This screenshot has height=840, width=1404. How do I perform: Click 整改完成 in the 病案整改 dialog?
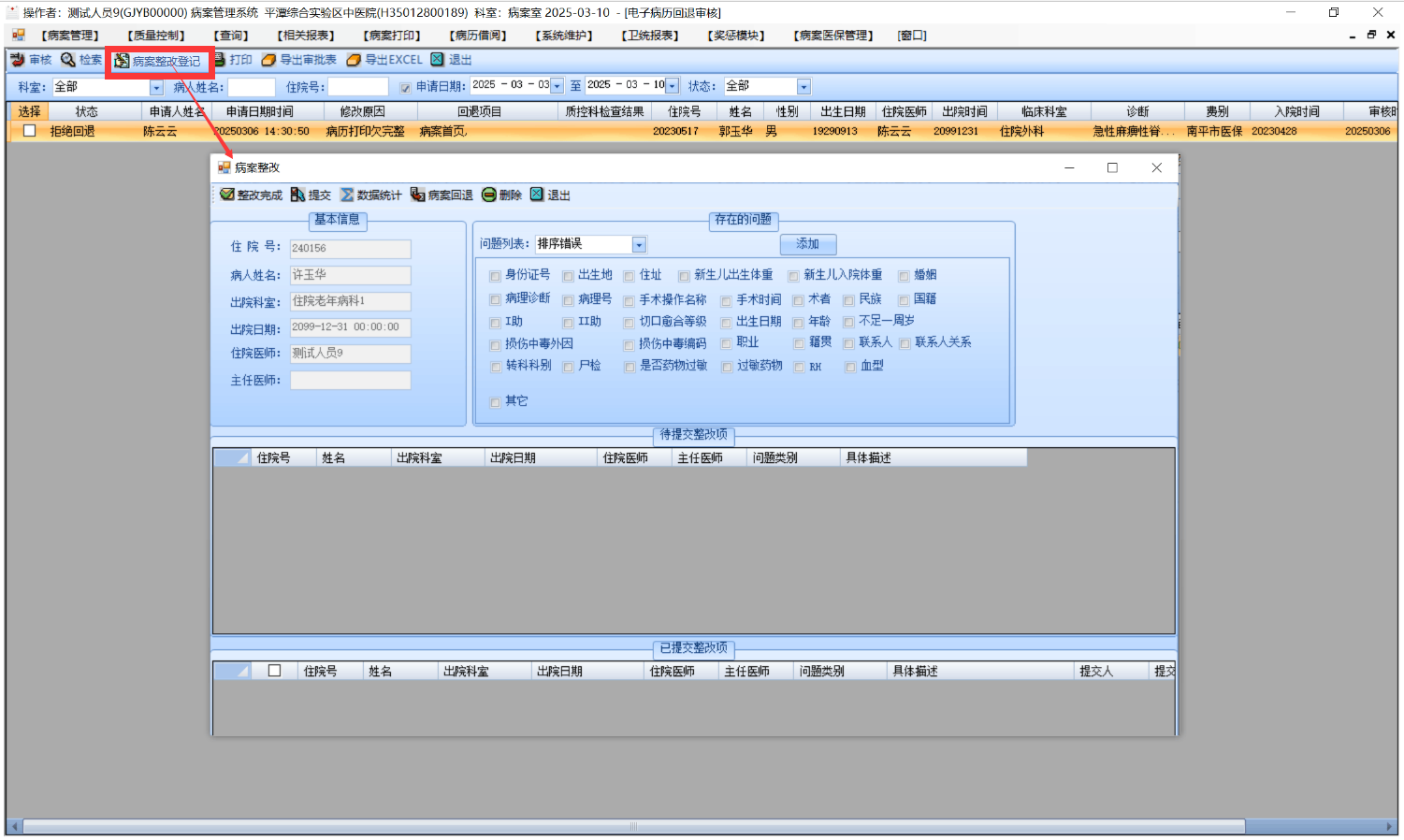tap(251, 195)
